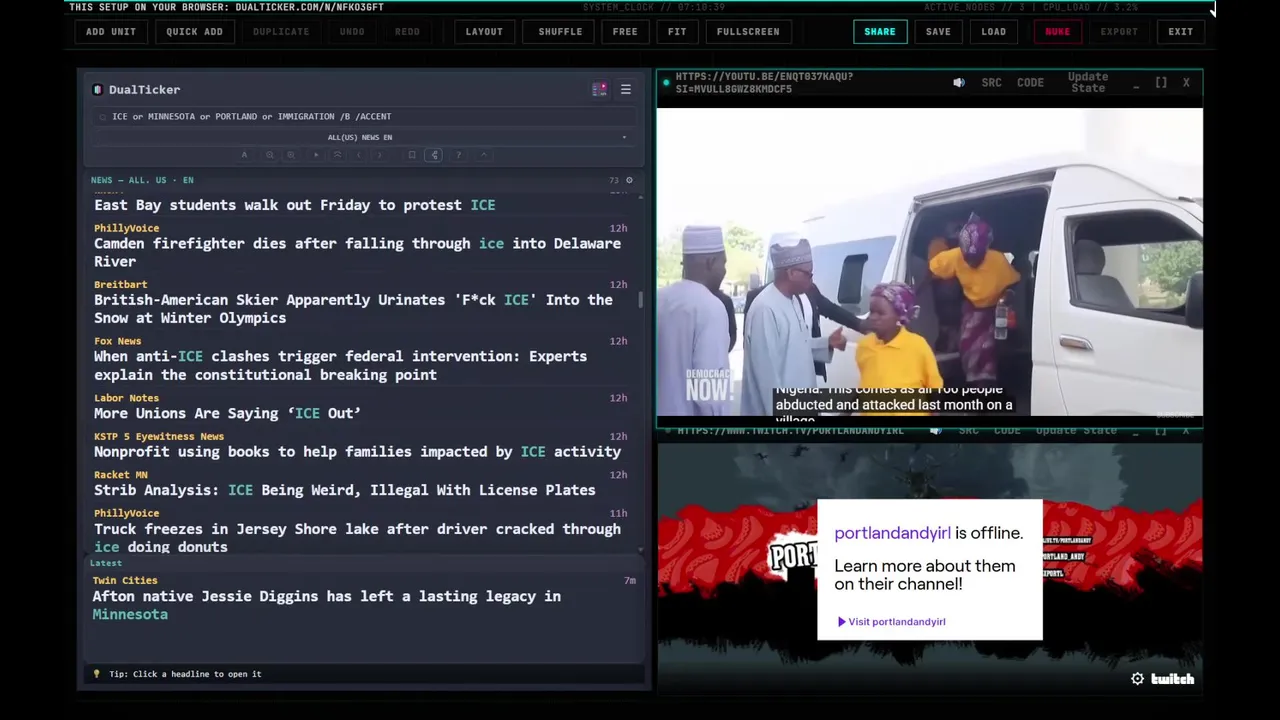Click LOAD in the top toolbar

point(993,31)
